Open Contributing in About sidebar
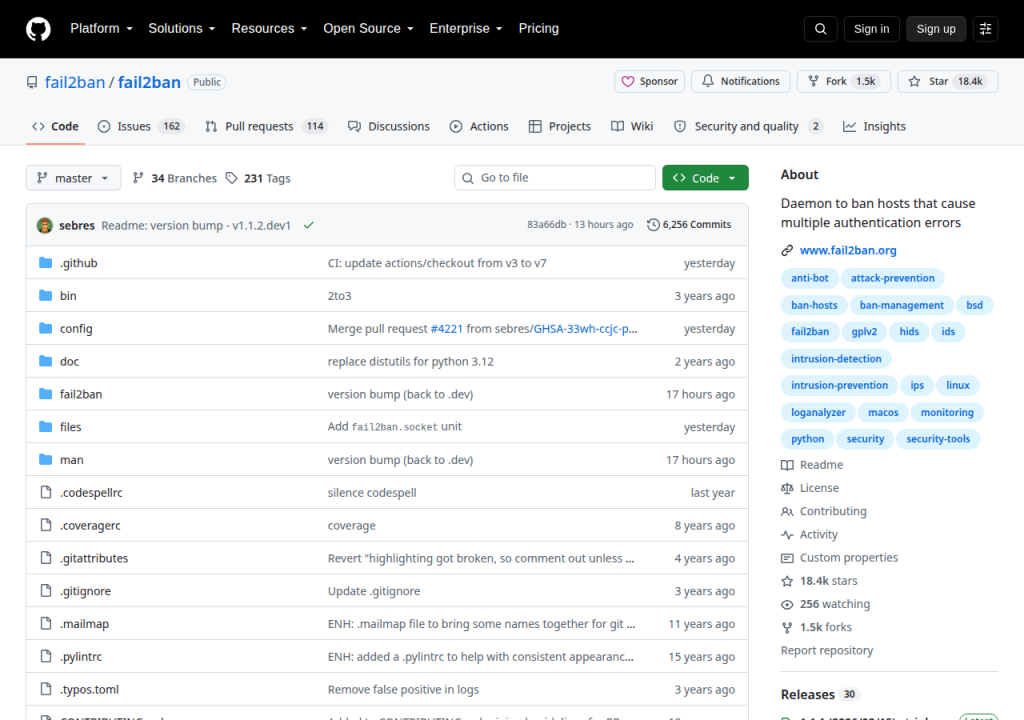 pyautogui.click(x=824, y=511)
